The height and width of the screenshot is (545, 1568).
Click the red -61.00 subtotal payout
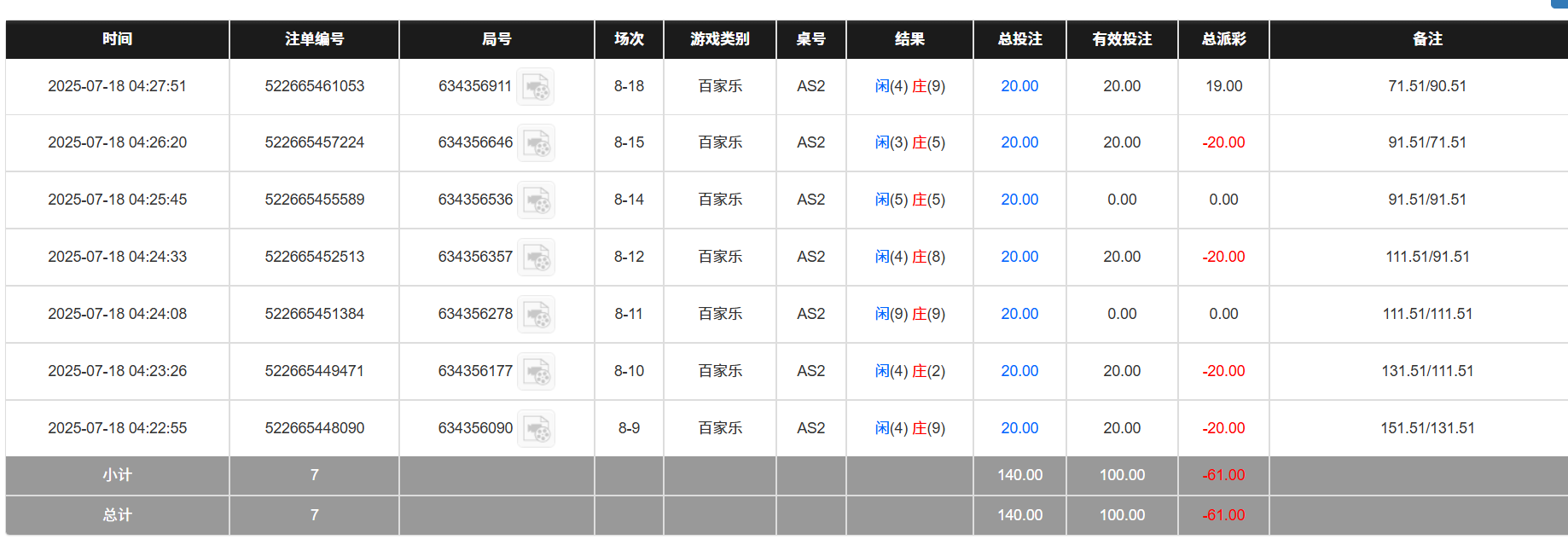tap(1222, 475)
